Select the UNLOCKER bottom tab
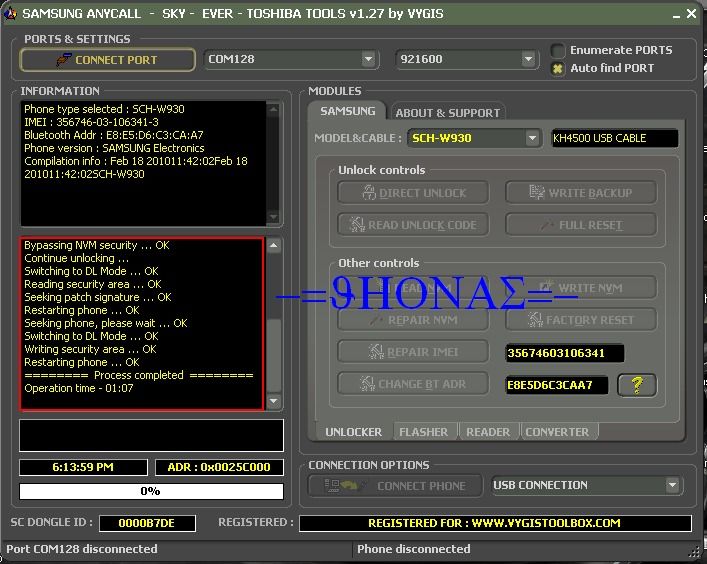 click(x=354, y=432)
